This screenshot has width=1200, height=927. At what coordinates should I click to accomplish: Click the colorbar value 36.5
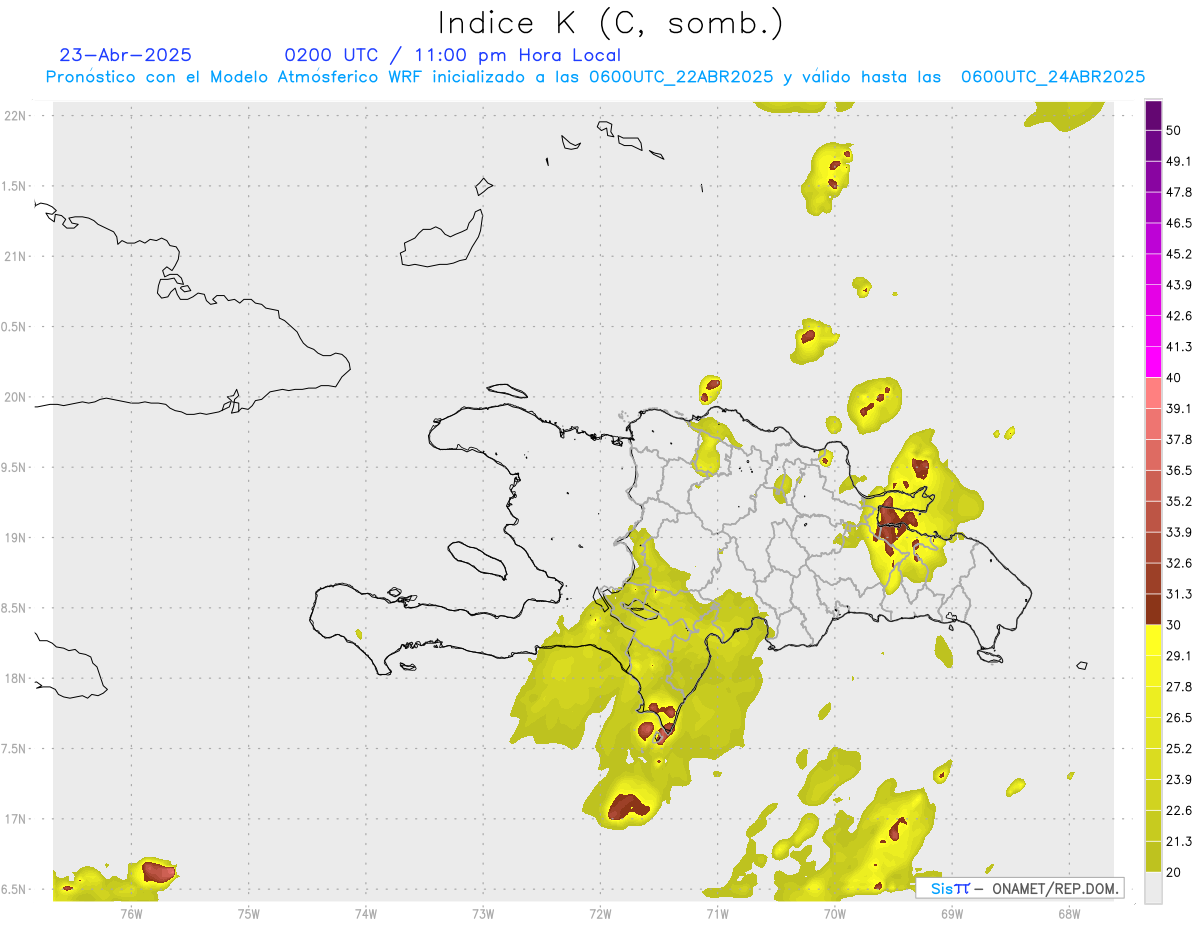1179,471
